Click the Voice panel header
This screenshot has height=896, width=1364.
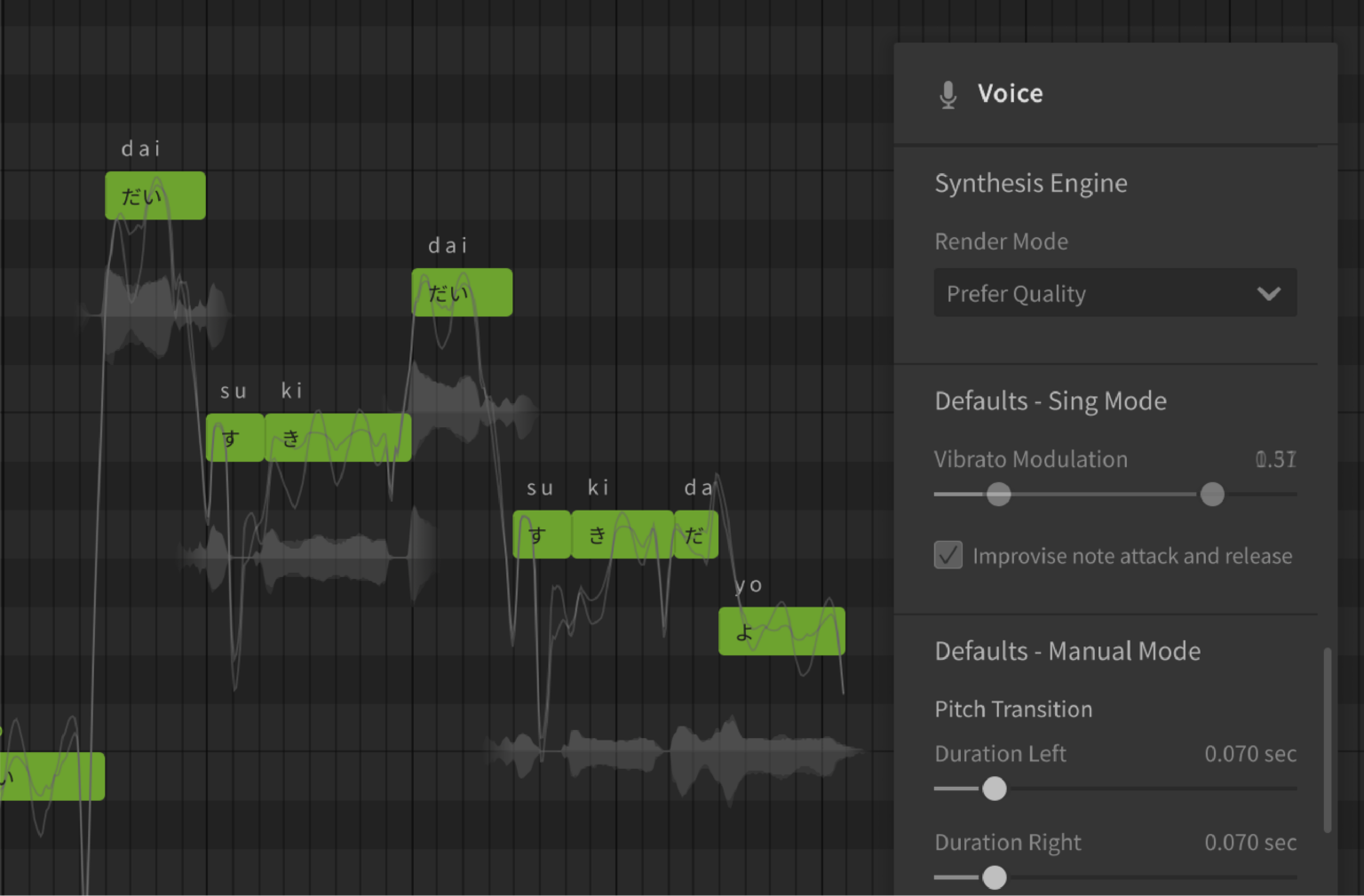click(1011, 93)
